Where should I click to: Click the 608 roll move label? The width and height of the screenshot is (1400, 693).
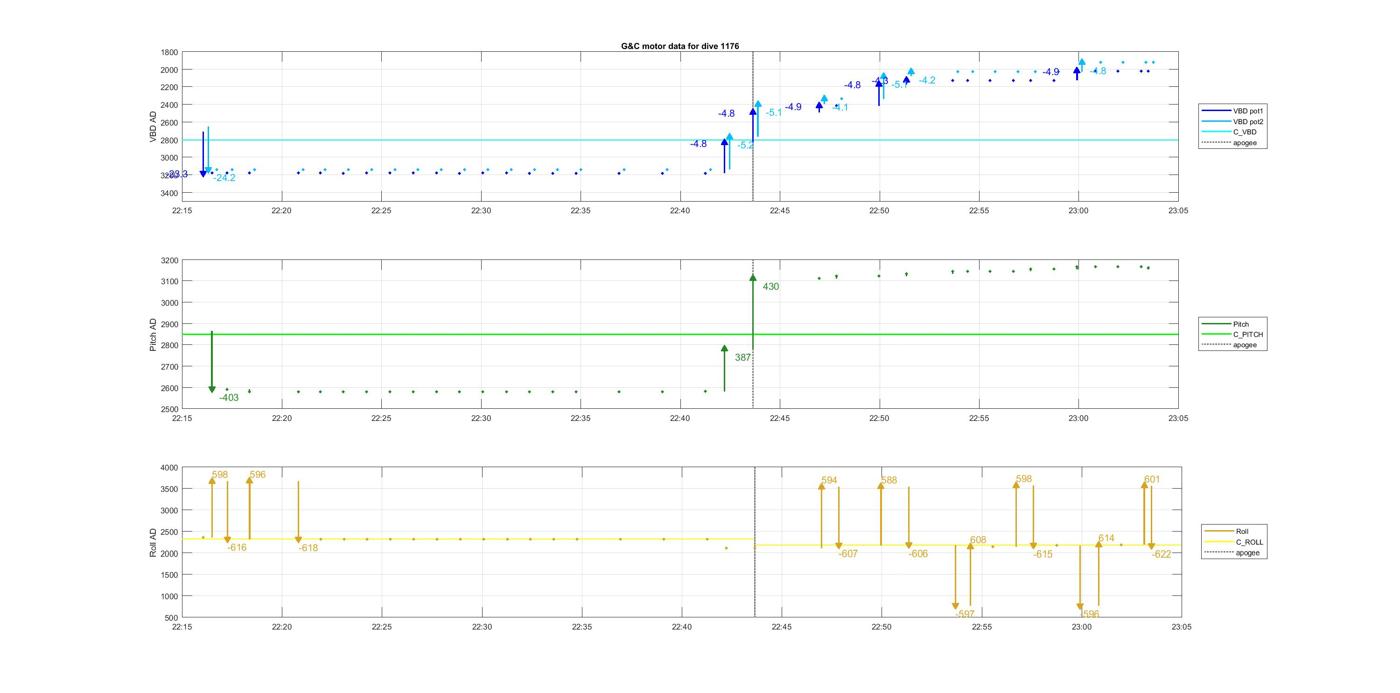(x=978, y=540)
